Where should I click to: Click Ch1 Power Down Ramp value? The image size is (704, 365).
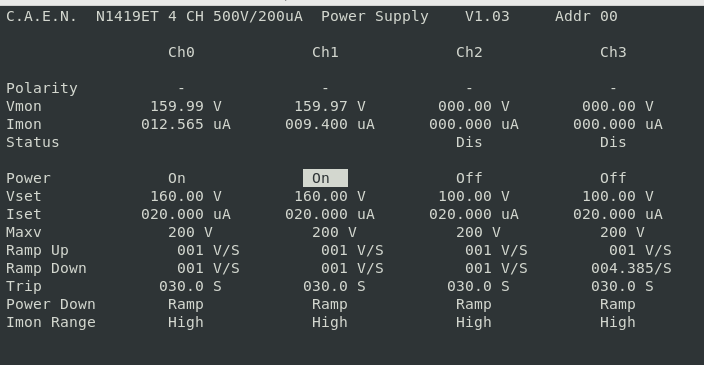coord(330,305)
